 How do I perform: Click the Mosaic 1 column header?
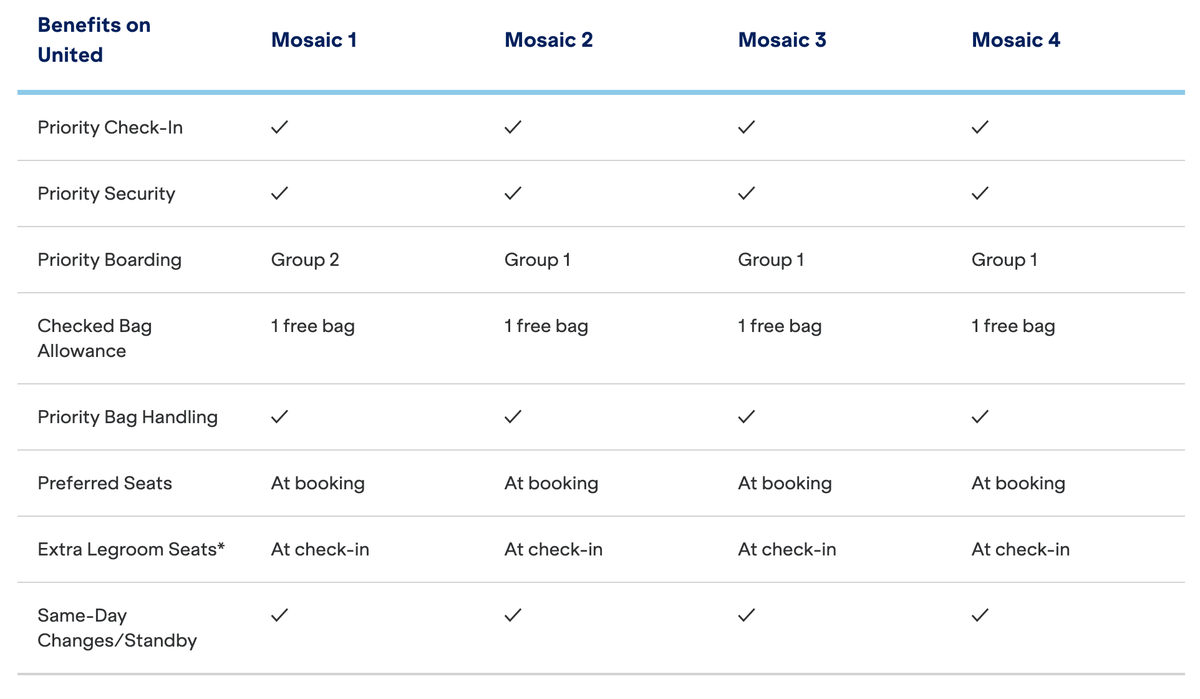pos(314,40)
